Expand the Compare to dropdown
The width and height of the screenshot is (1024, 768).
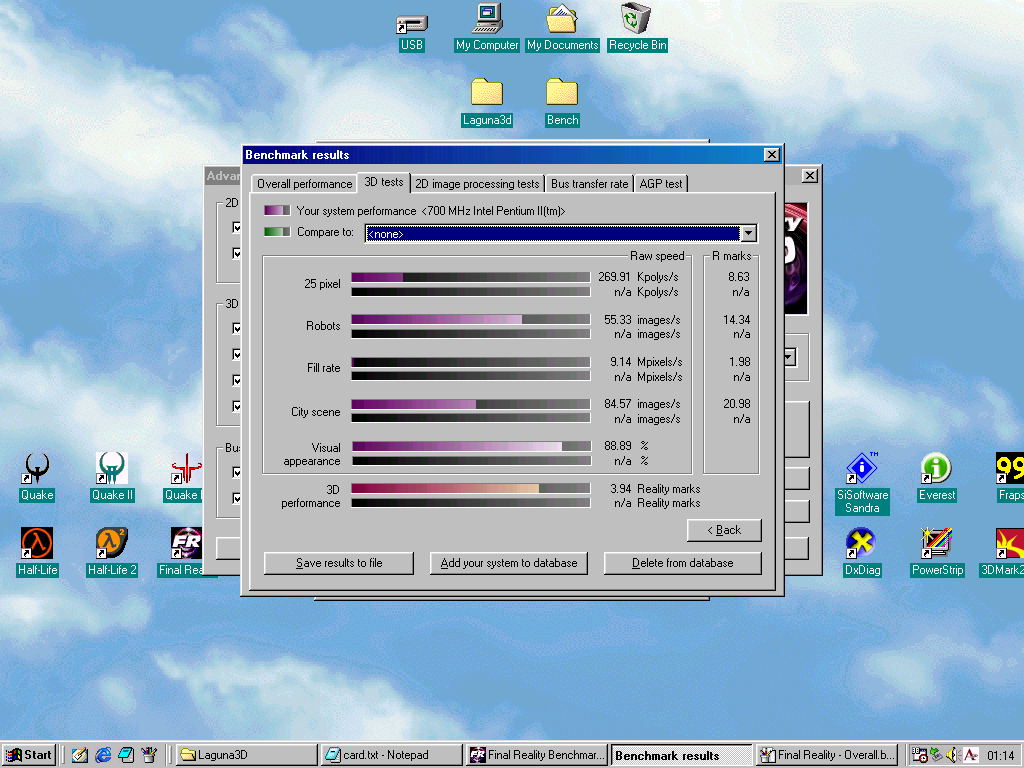(x=748, y=233)
